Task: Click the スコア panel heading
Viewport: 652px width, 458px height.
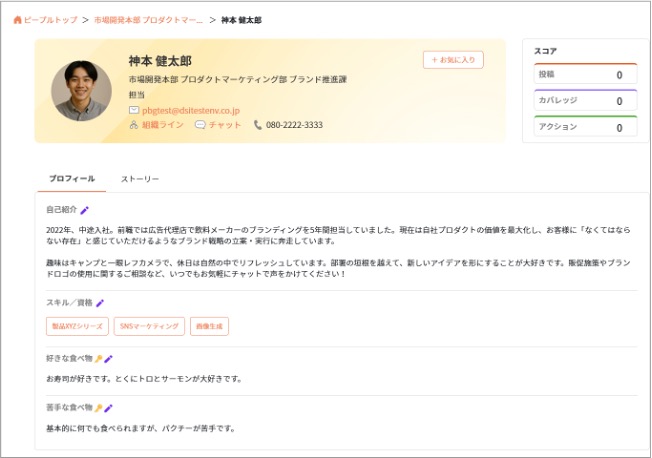Action: pyautogui.click(x=545, y=51)
